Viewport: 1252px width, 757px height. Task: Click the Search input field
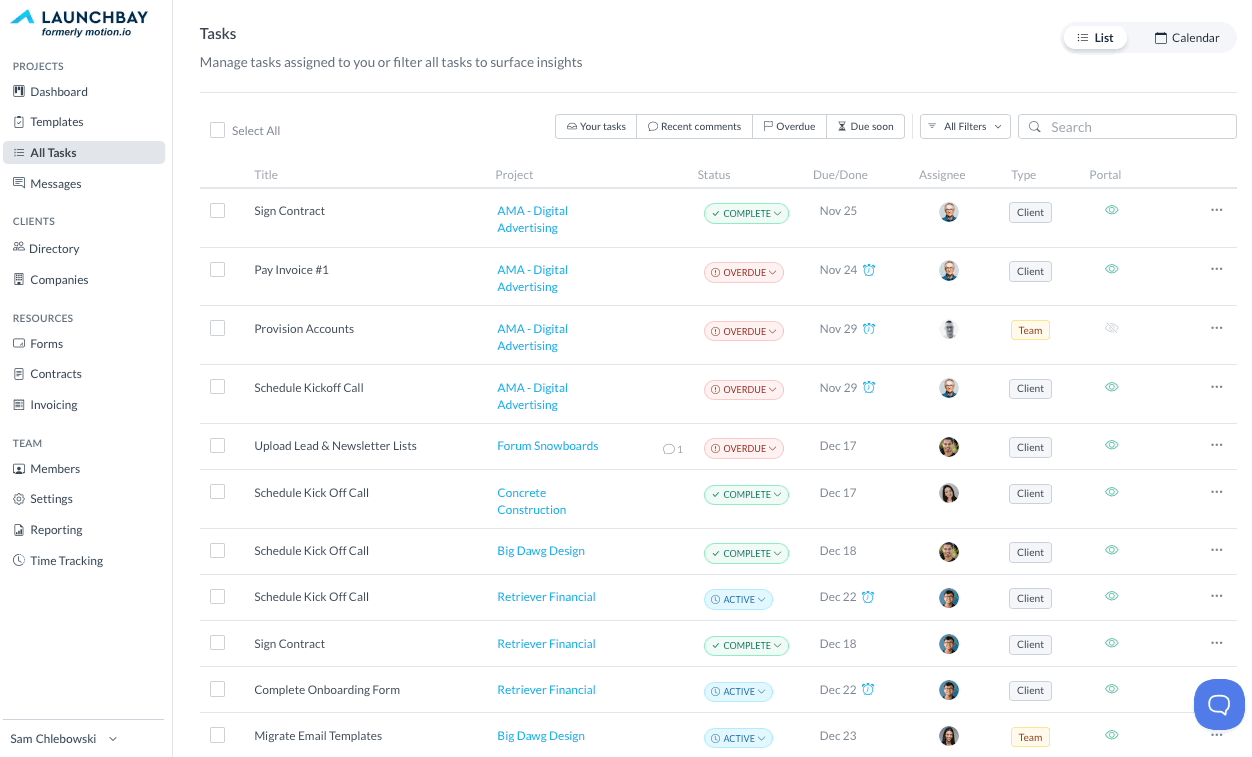click(1127, 127)
